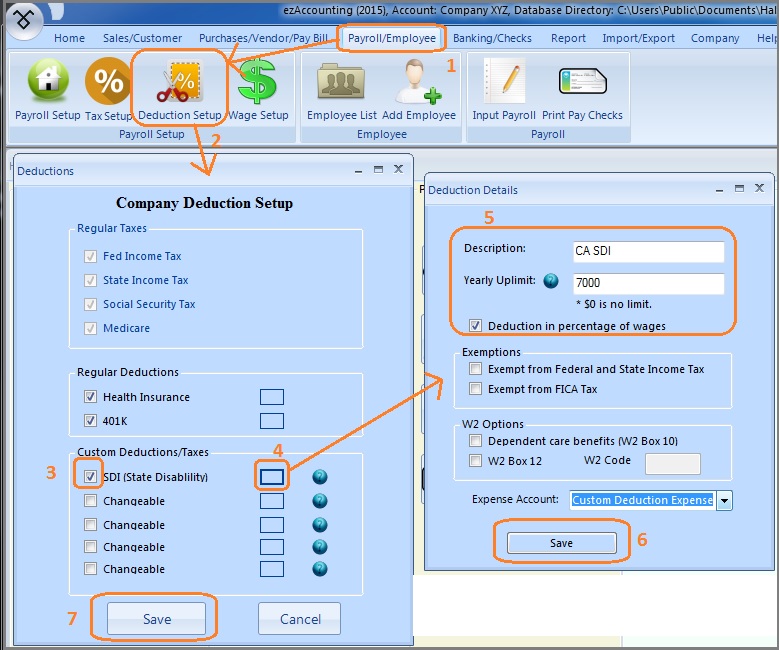
Task: Click help icon next to Yearly Uplimit
Action: (550, 281)
